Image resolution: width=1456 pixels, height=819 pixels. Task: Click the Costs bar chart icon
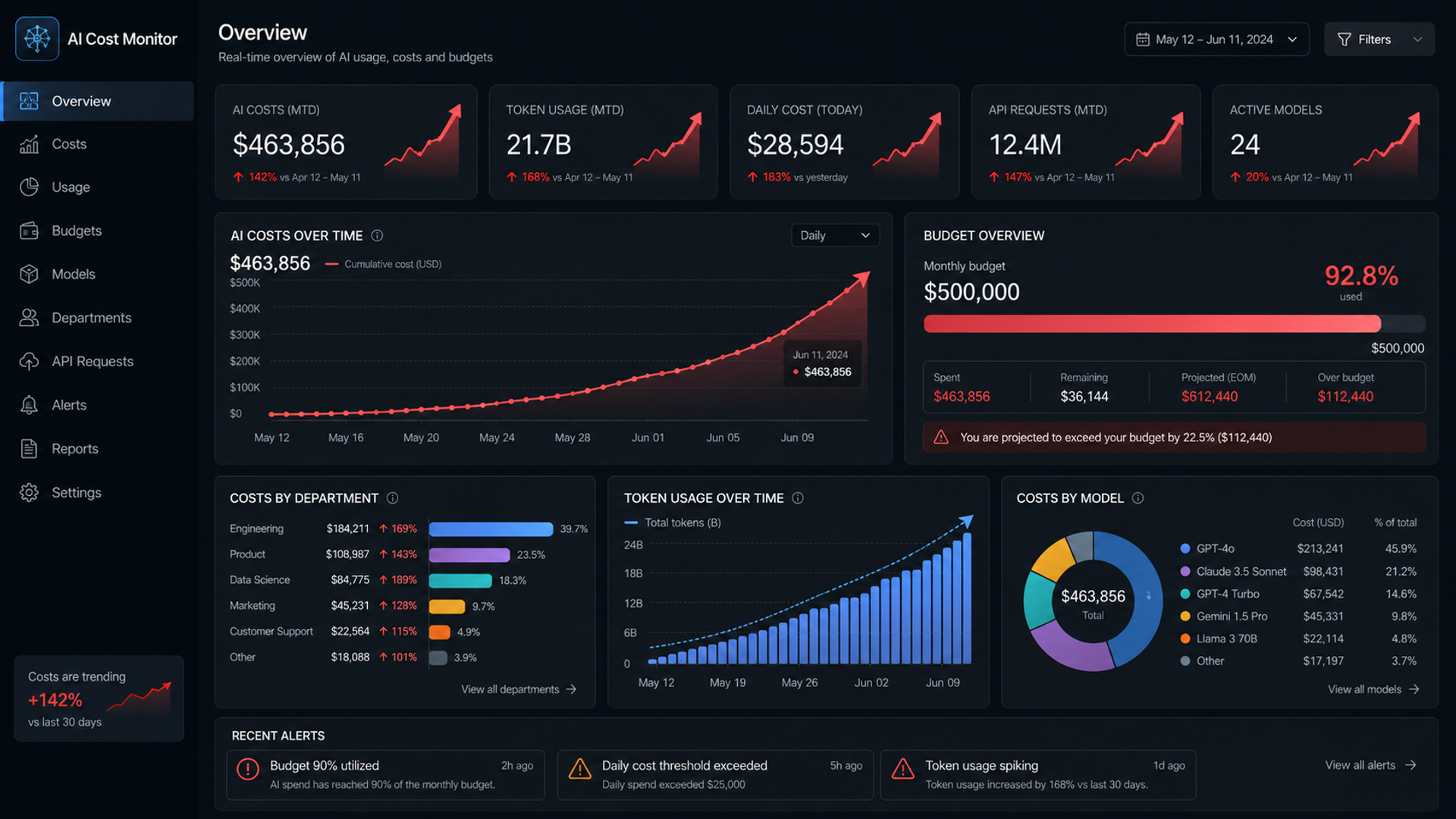(x=29, y=144)
